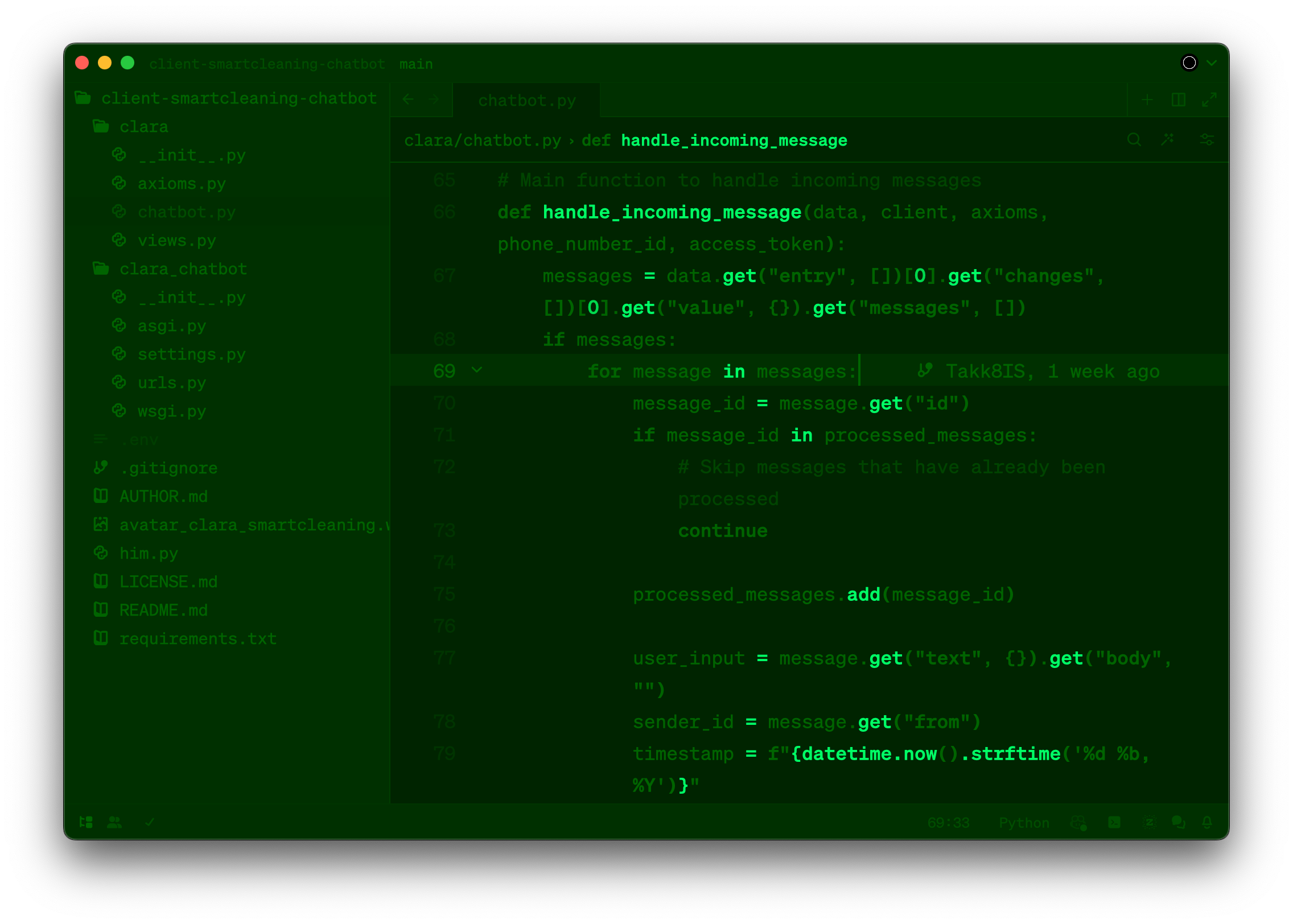Toggle editor controls sliders icon
1293x924 pixels.
coord(1206,140)
